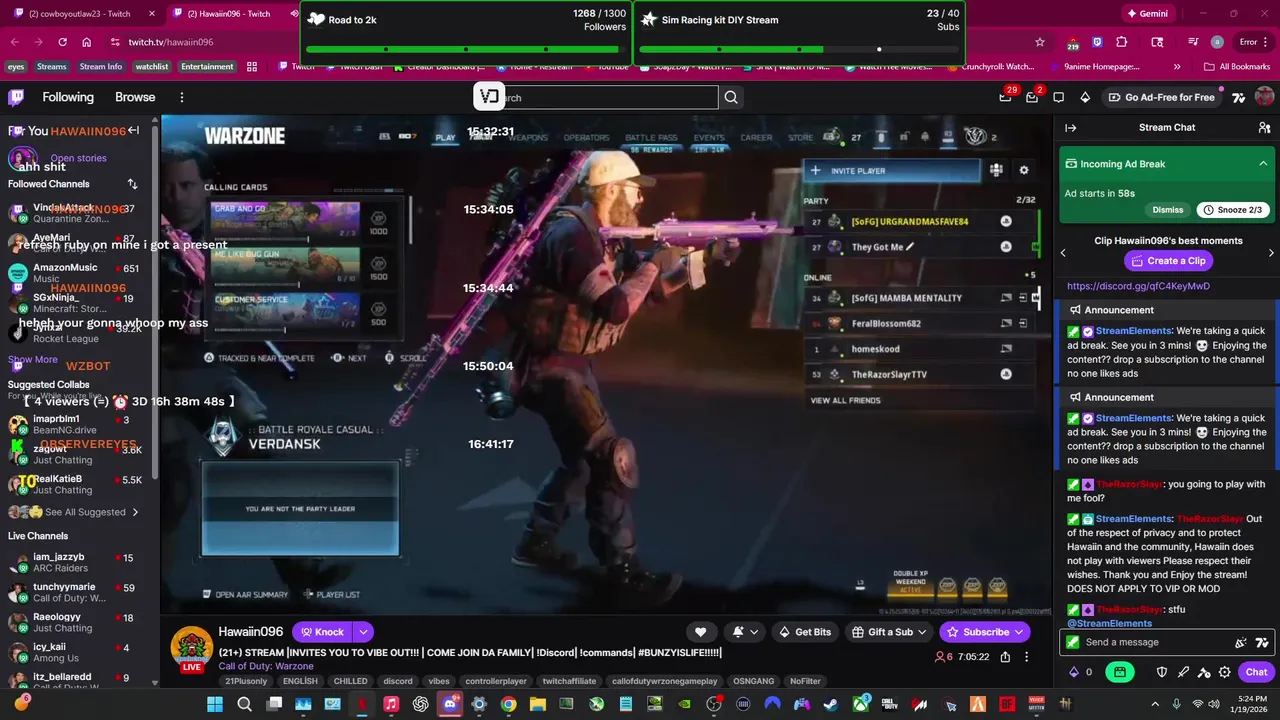The width and height of the screenshot is (1280, 720).
Task: Open the chat settings gear
Action: [x=1225, y=672]
